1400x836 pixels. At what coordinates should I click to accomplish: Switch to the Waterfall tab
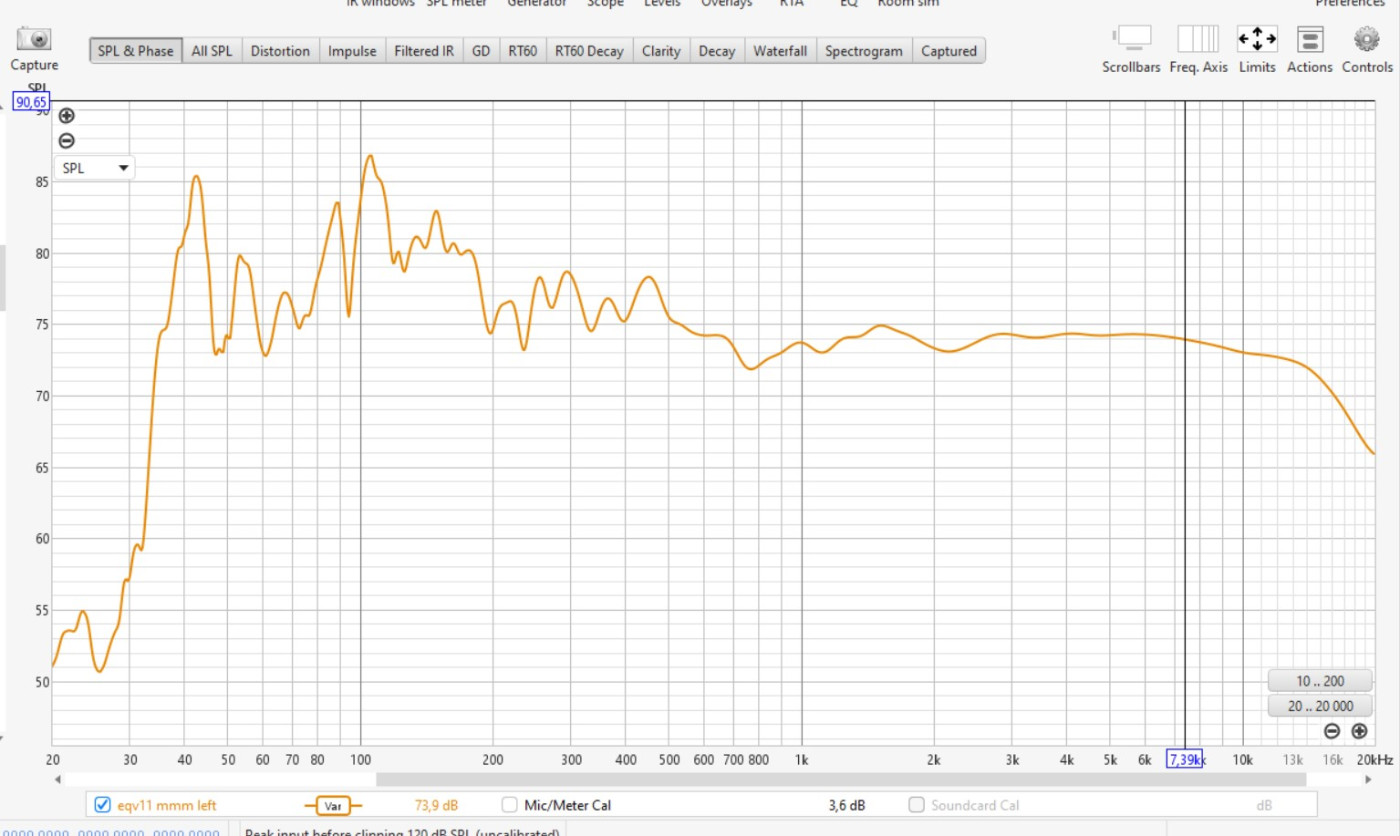[780, 51]
